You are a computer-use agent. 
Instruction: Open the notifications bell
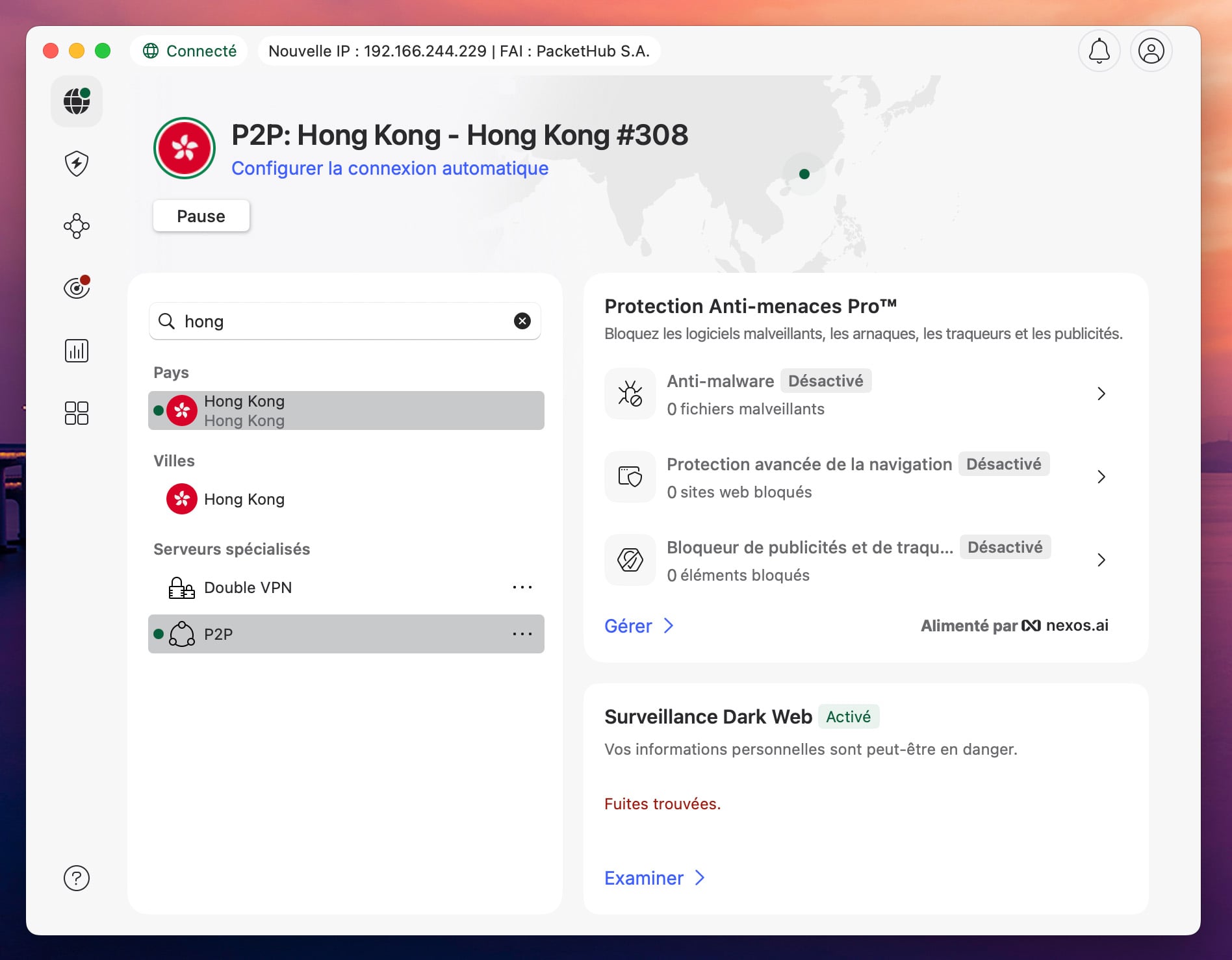(1099, 51)
